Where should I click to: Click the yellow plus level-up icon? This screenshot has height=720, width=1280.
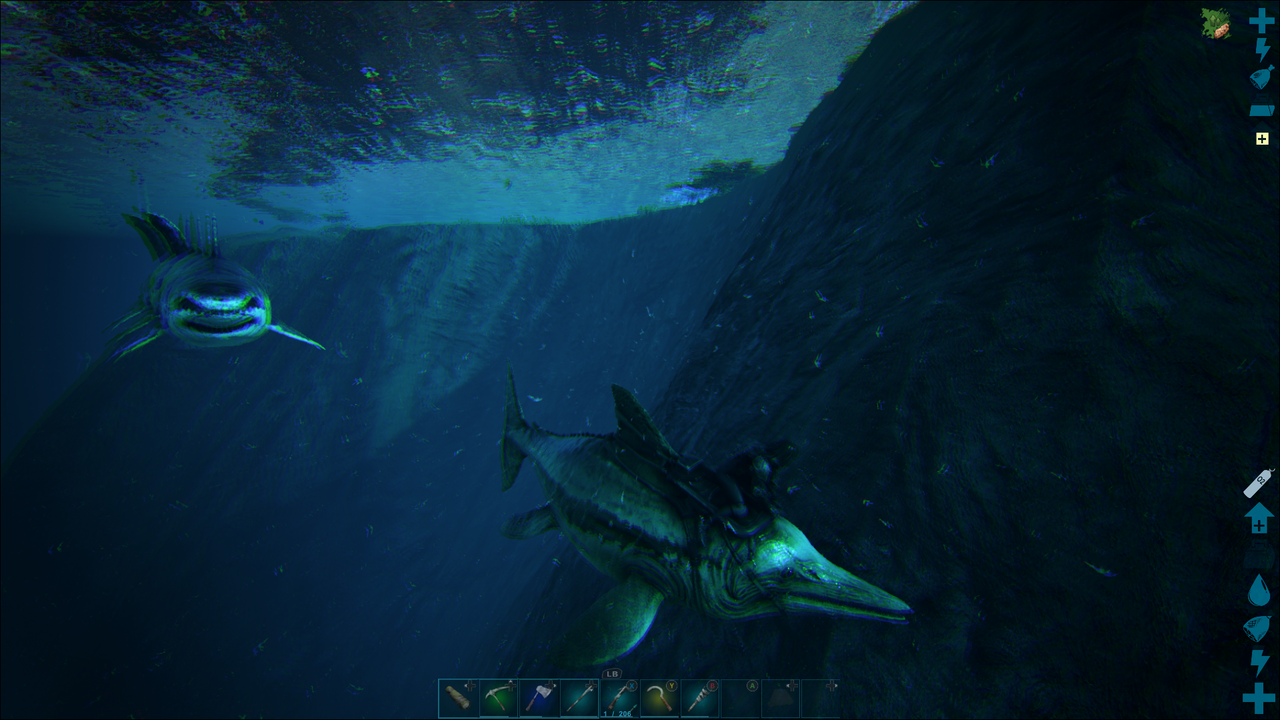tap(1262, 139)
